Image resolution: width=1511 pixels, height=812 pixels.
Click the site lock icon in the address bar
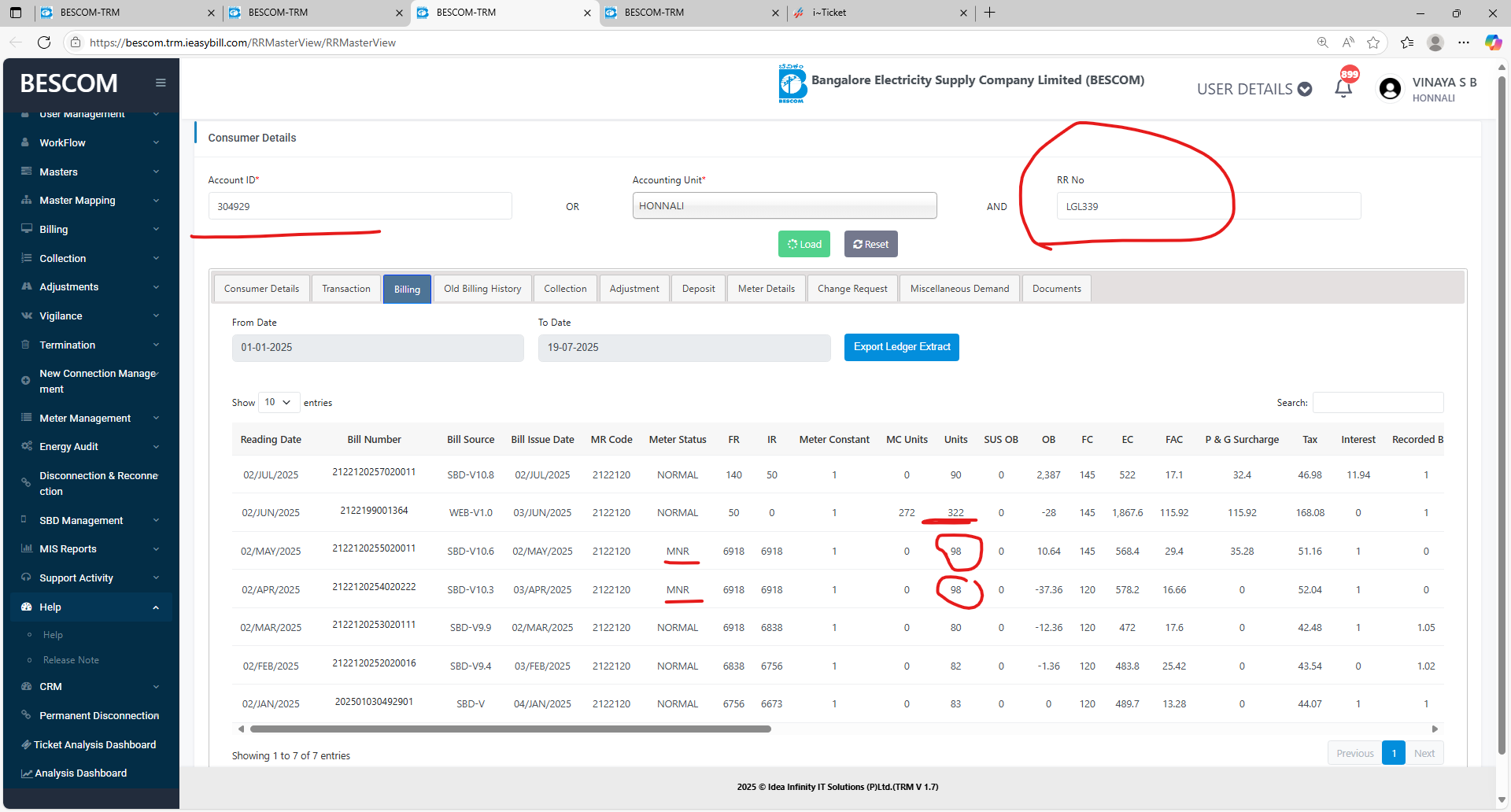pyautogui.click(x=76, y=42)
